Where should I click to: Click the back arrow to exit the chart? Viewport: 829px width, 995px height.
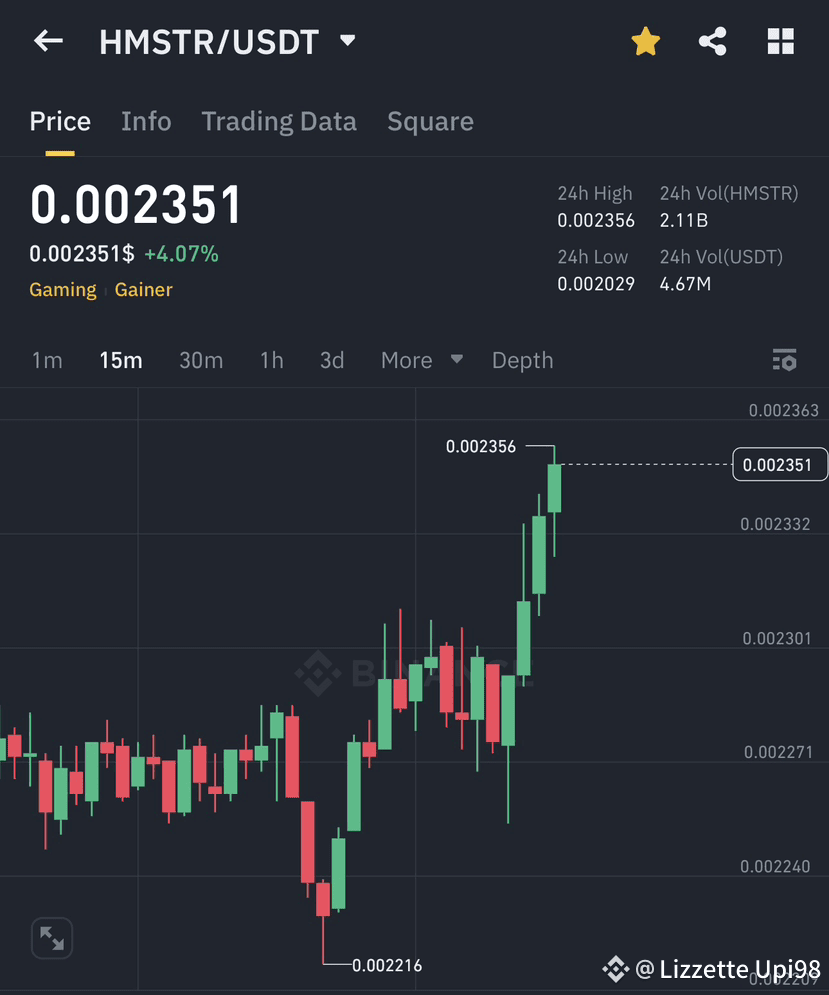[48, 41]
